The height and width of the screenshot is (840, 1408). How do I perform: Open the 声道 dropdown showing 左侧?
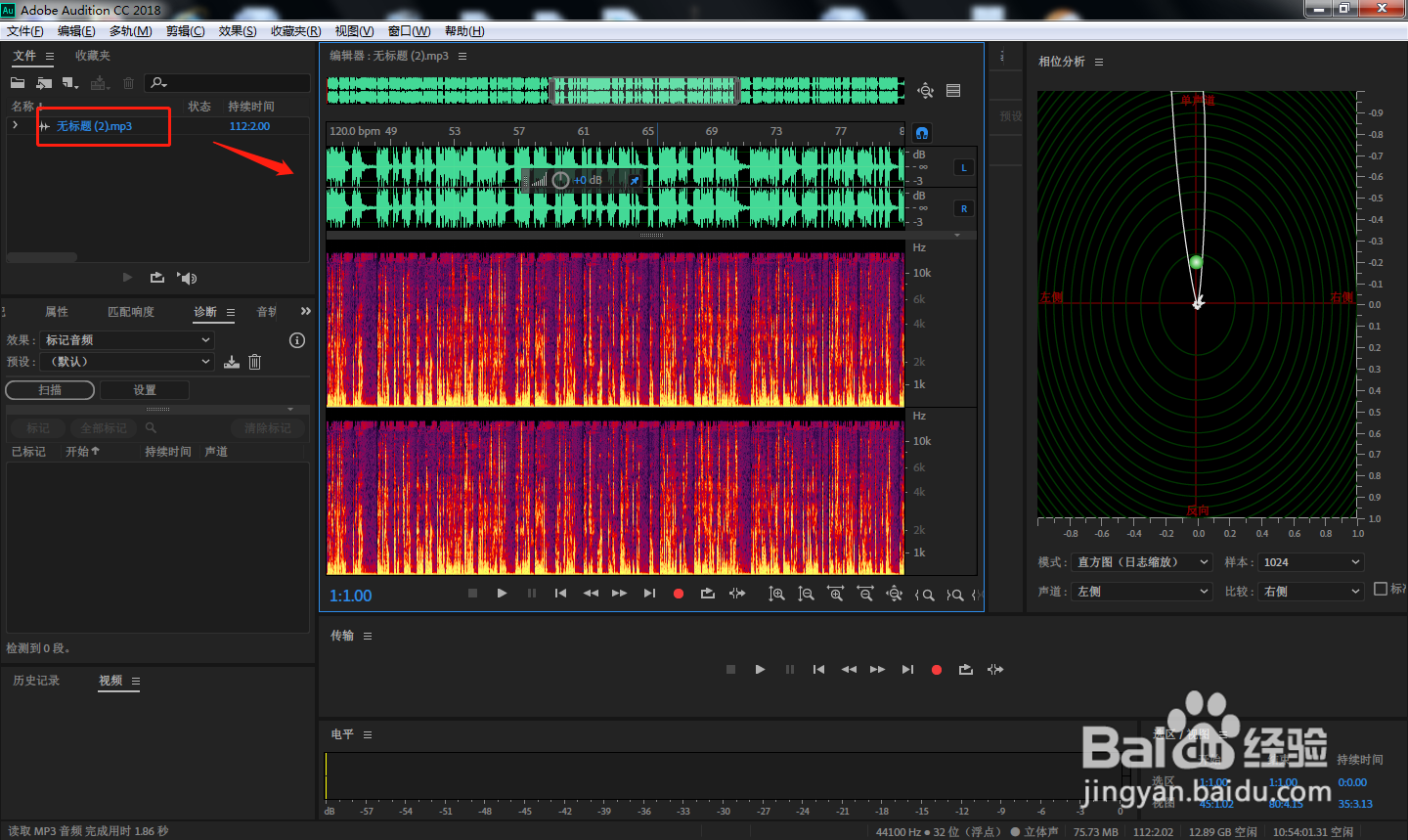coord(1142,592)
